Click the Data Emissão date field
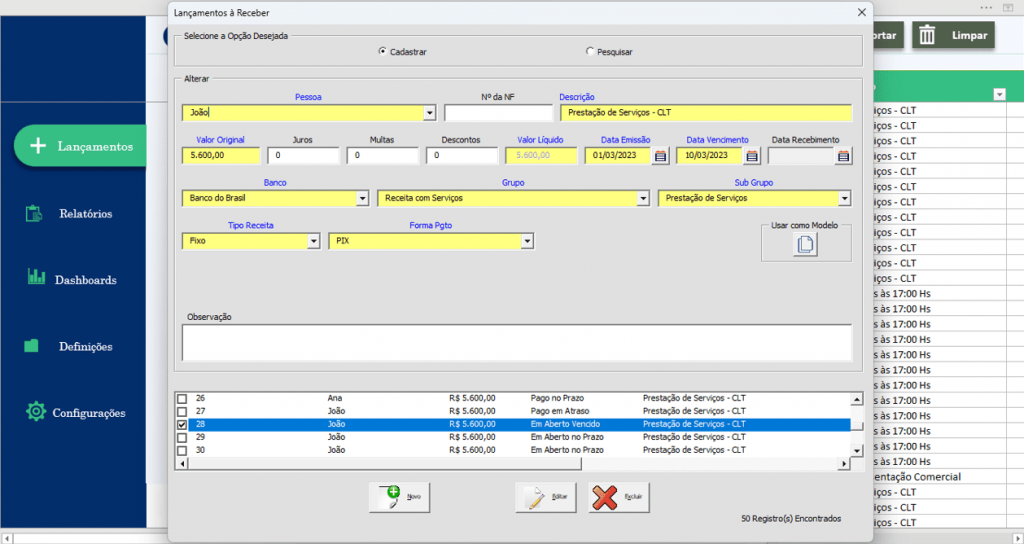Viewport: 1024px width, 544px height. click(618, 155)
